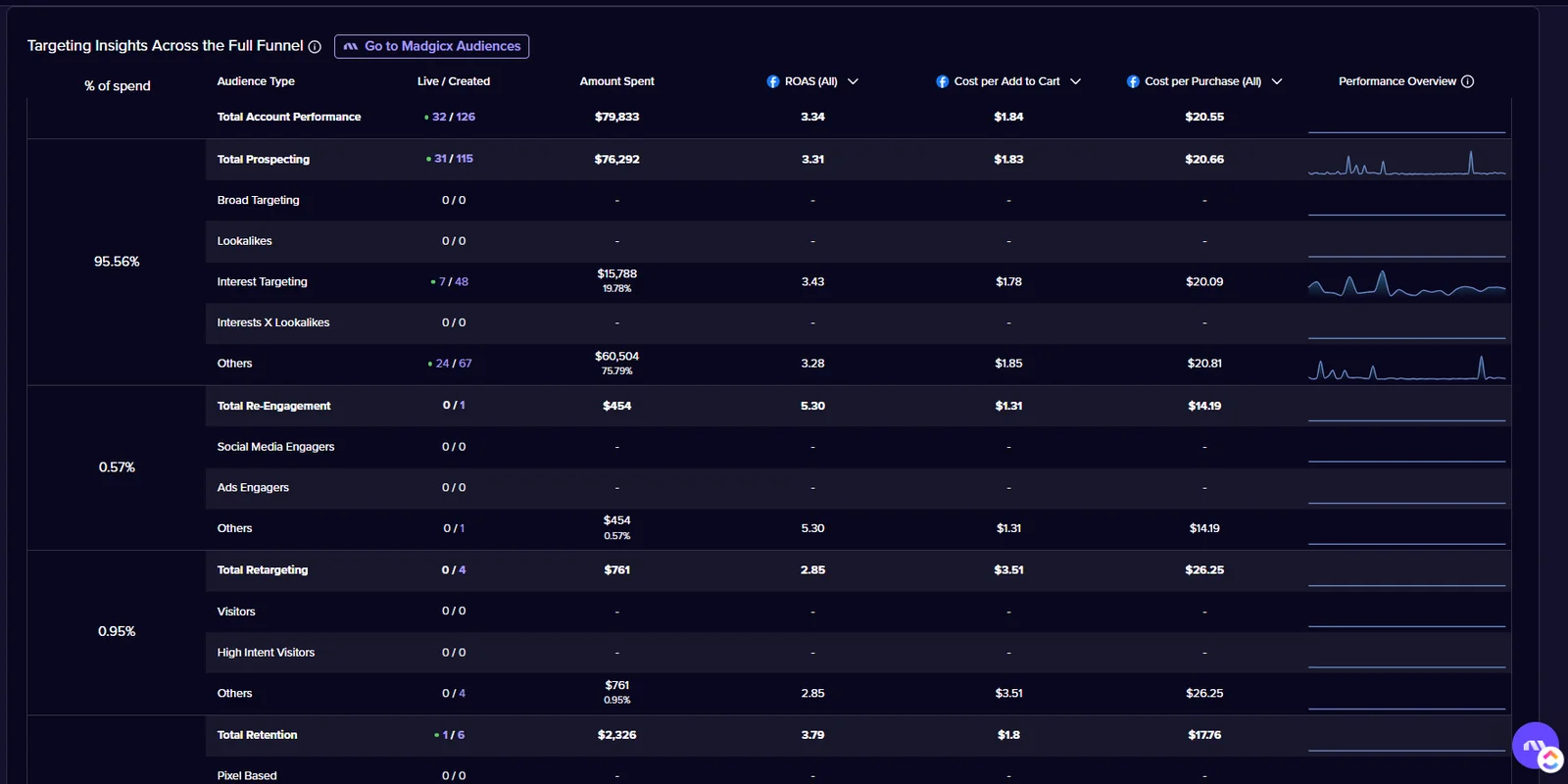Click the $76,292 prospecting amount spent
The height and width of the screenshot is (784, 1568).
[x=616, y=159]
